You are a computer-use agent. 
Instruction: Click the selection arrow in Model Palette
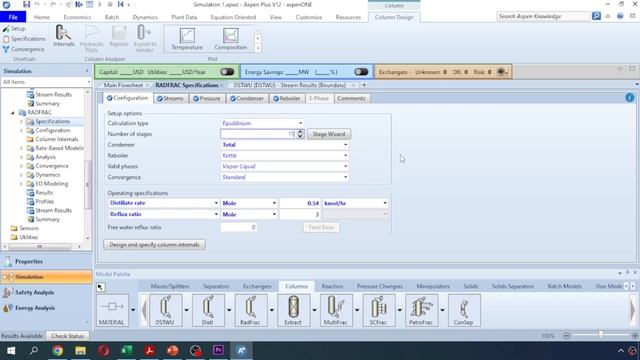(x=100, y=287)
